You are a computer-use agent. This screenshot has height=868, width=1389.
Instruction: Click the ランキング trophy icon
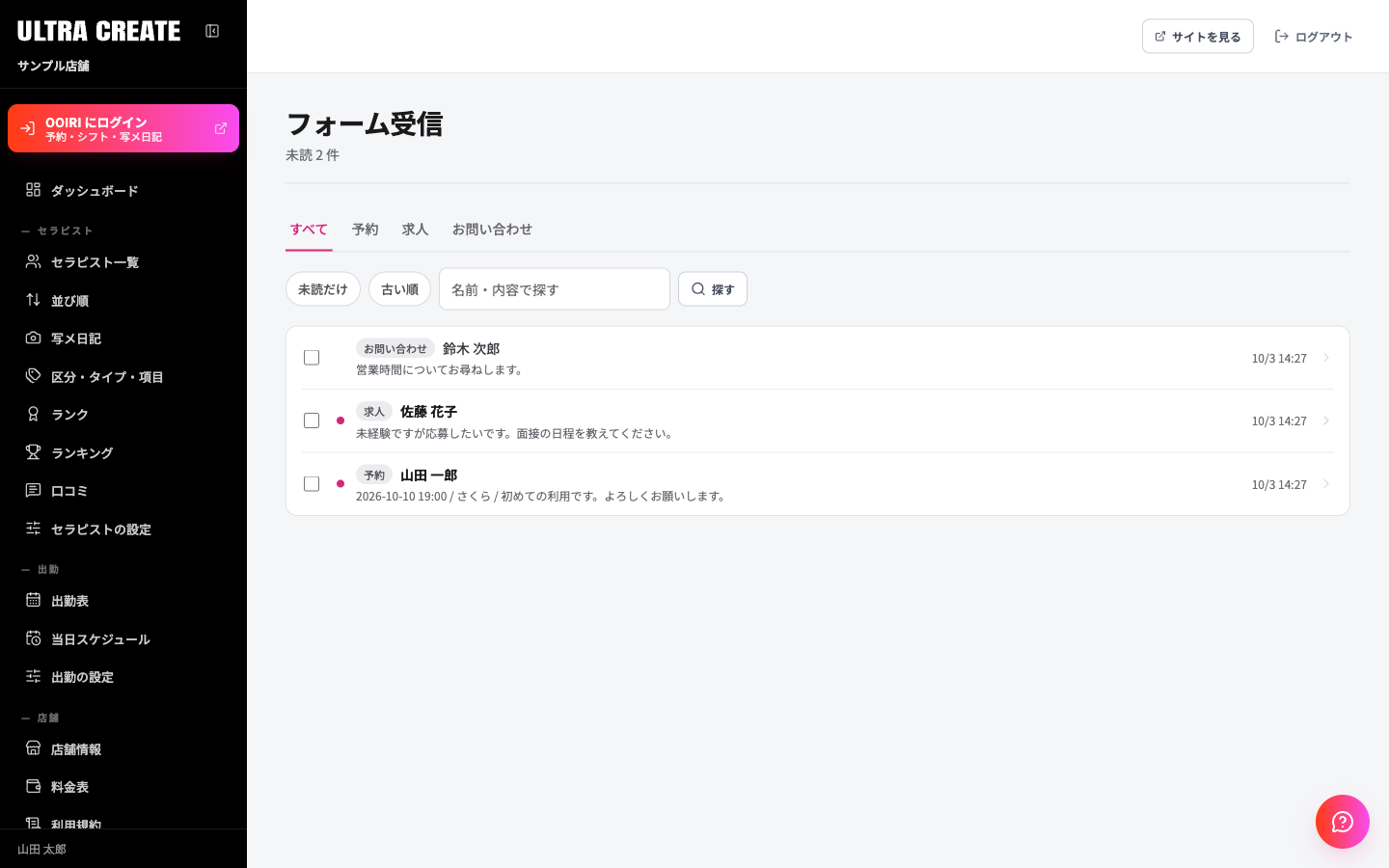click(x=33, y=452)
